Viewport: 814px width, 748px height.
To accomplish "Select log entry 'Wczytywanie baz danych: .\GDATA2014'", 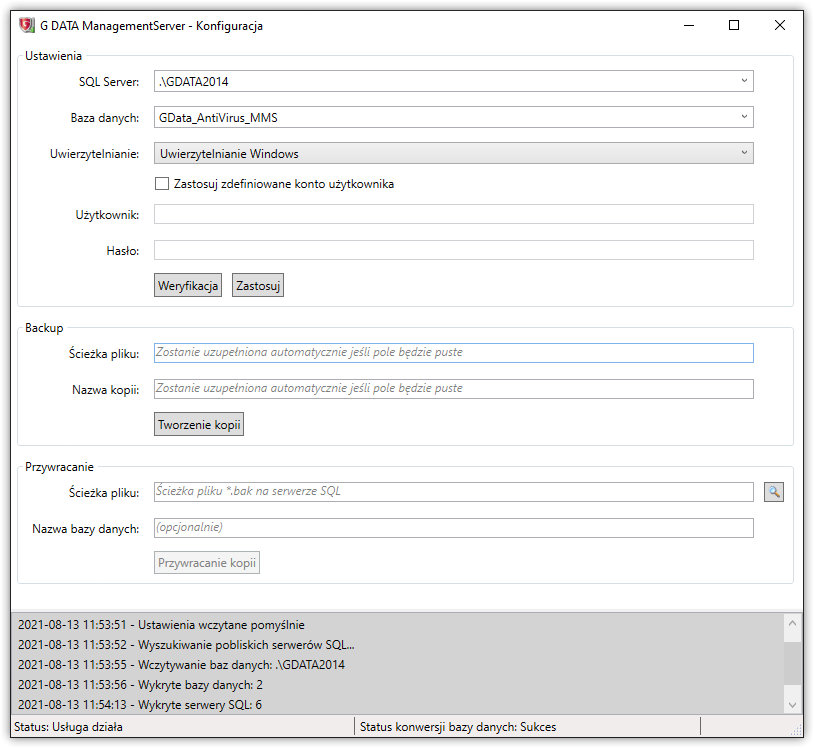I will [181, 665].
